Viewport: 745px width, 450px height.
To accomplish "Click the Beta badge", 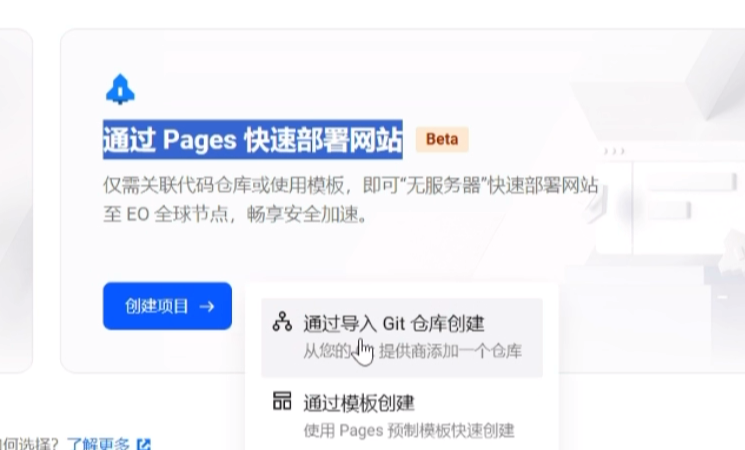I will [442, 139].
